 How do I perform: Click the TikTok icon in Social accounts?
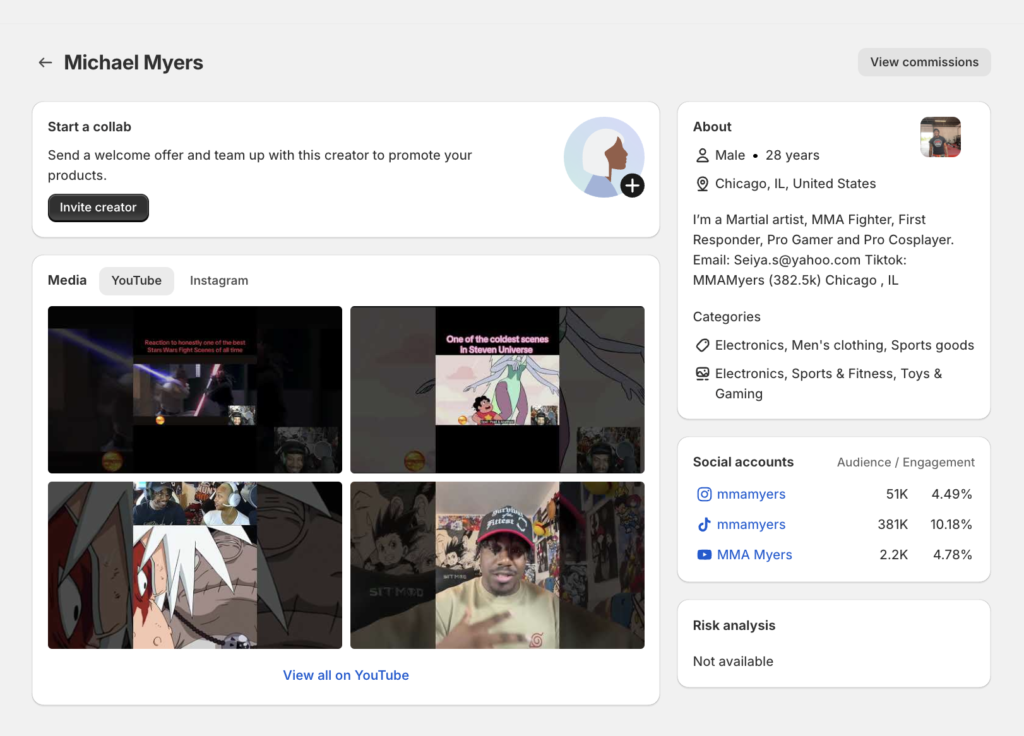coord(704,524)
